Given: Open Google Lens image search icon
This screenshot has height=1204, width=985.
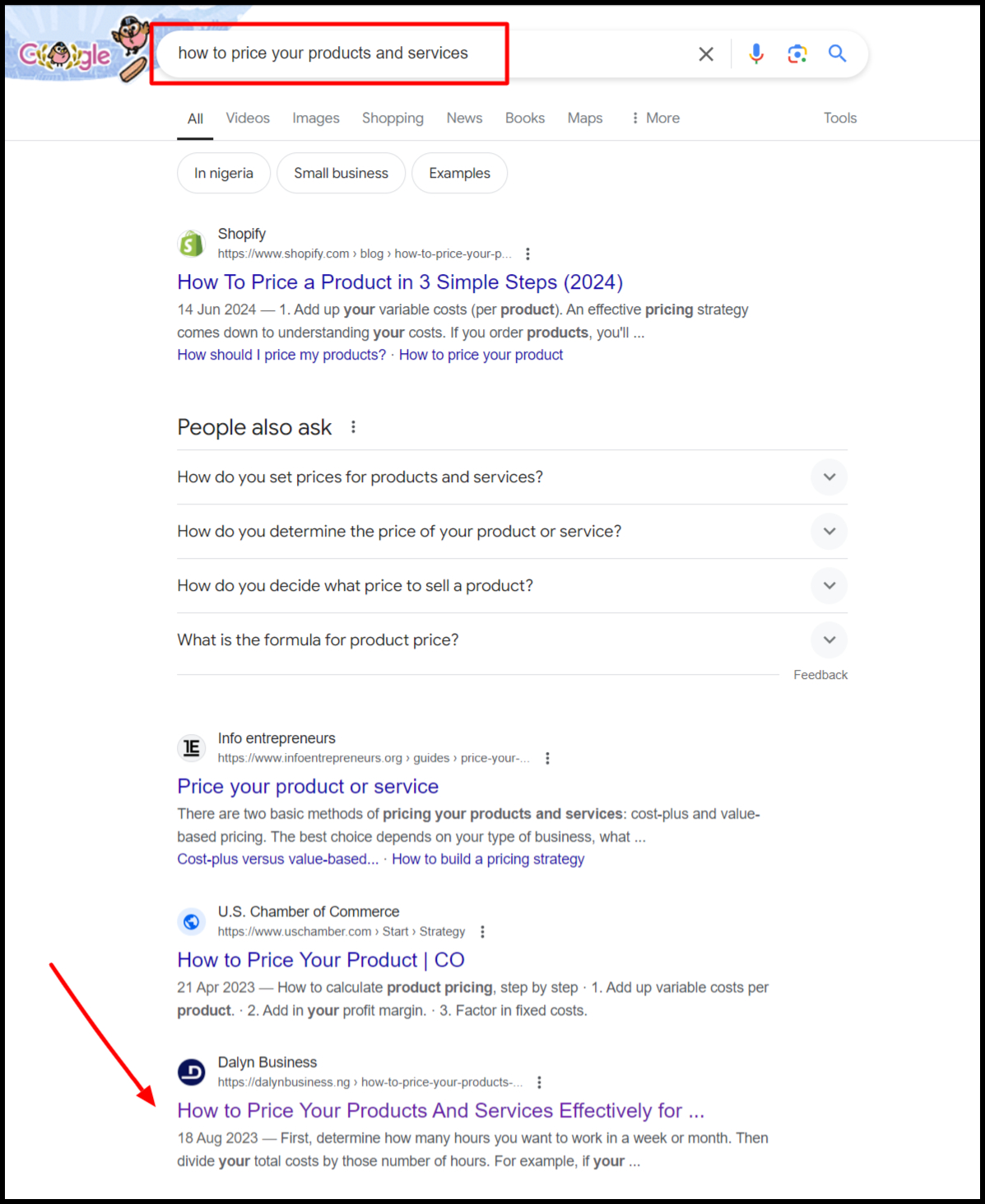Looking at the screenshot, I should (797, 54).
